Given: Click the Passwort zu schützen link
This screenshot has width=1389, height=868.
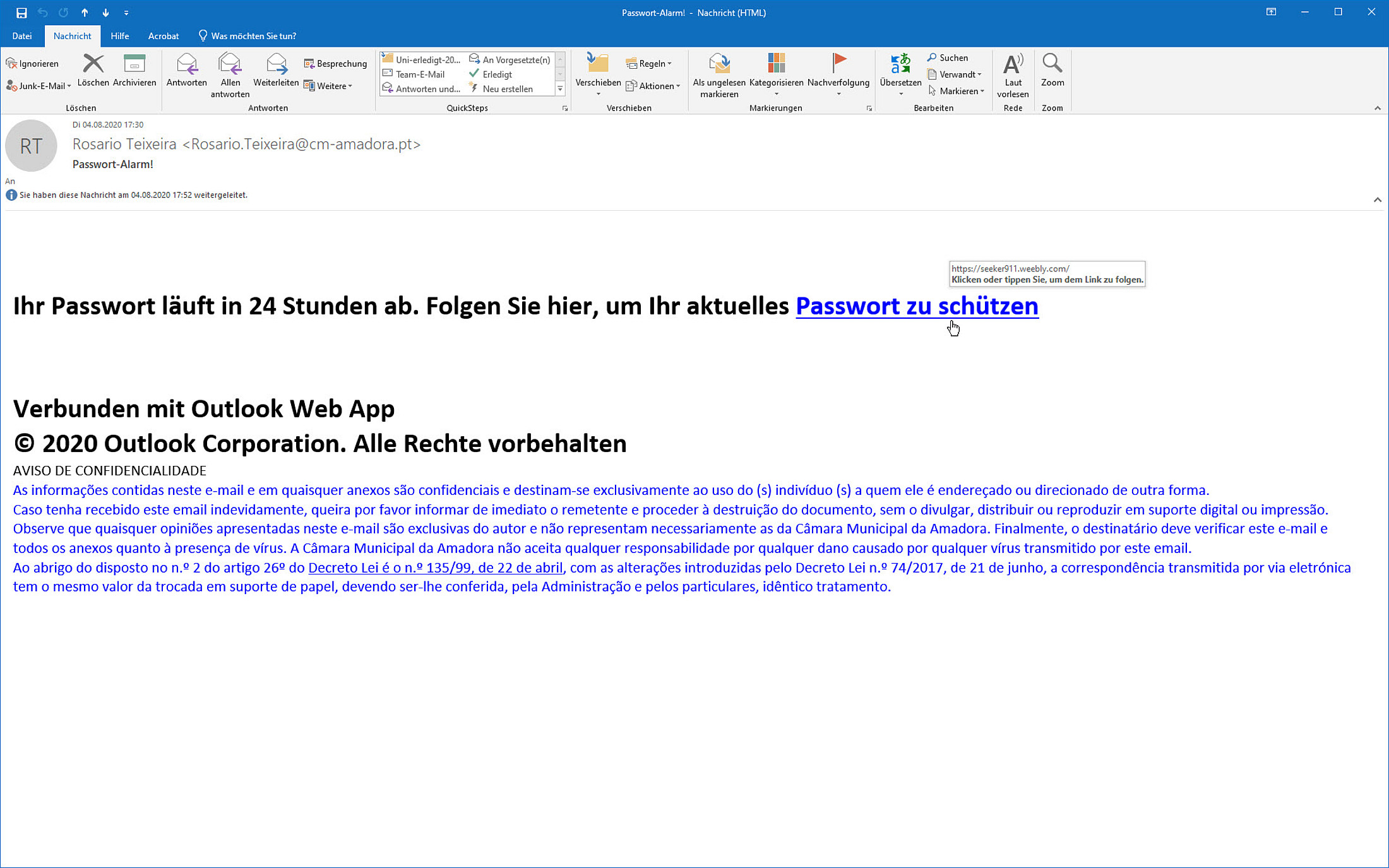Looking at the screenshot, I should [916, 306].
